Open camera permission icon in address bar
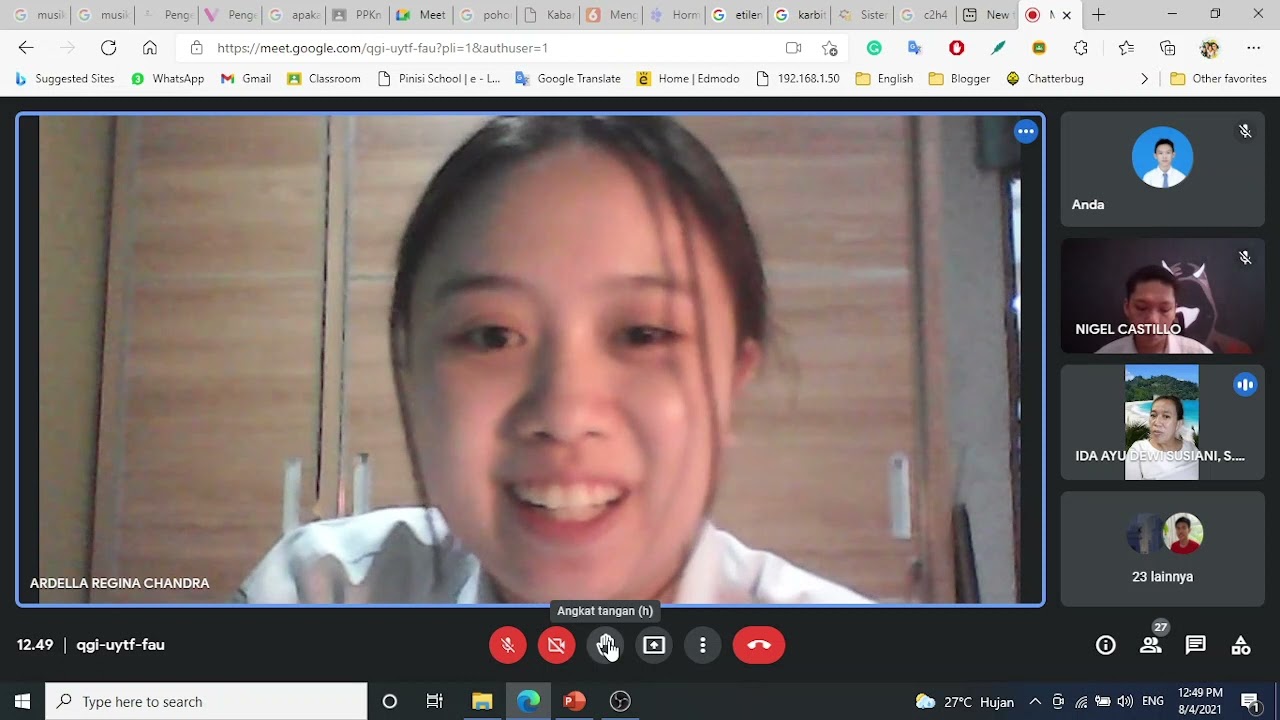 (x=793, y=48)
